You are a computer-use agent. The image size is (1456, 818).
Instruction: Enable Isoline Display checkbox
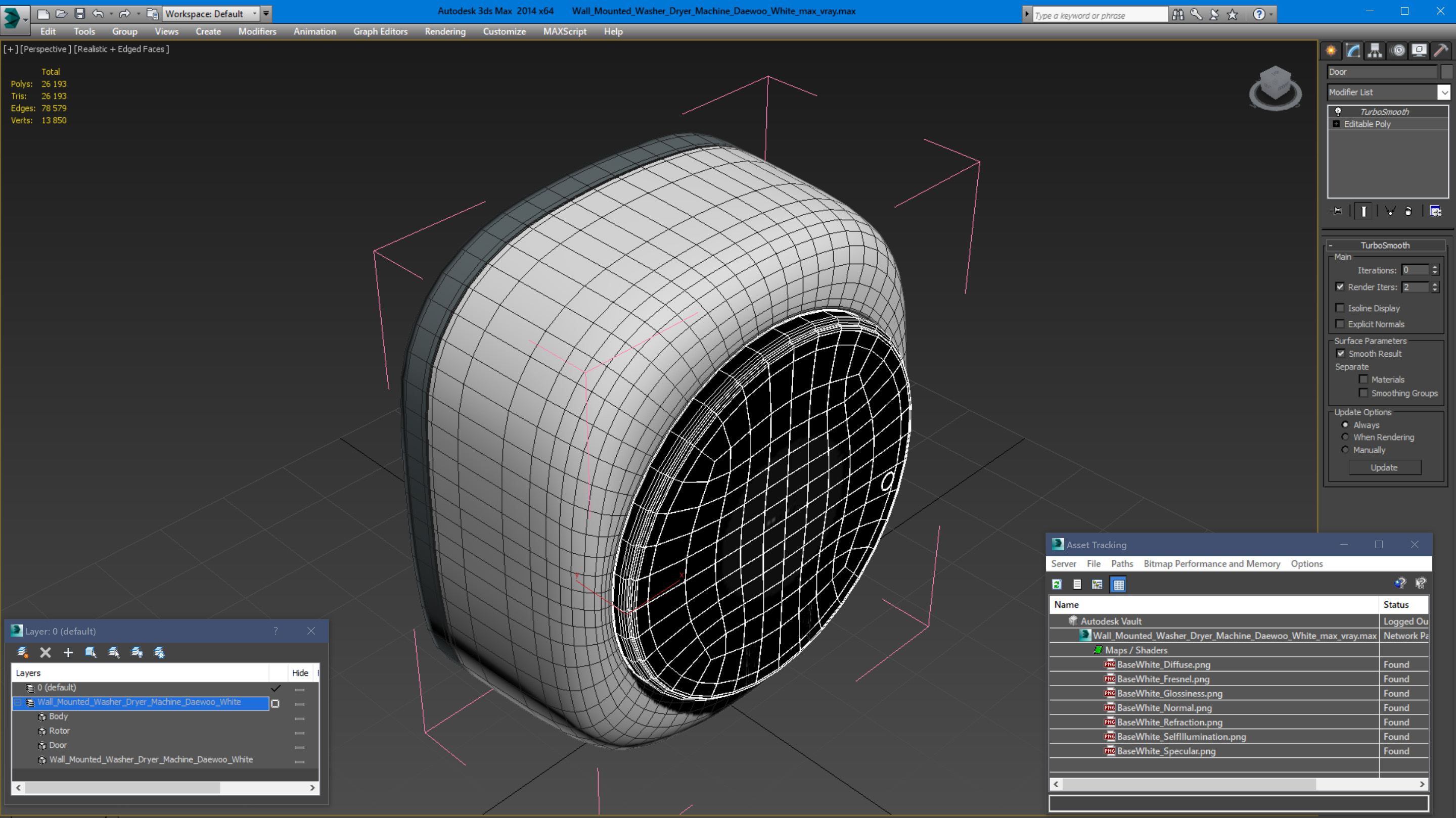[x=1340, y=308]
